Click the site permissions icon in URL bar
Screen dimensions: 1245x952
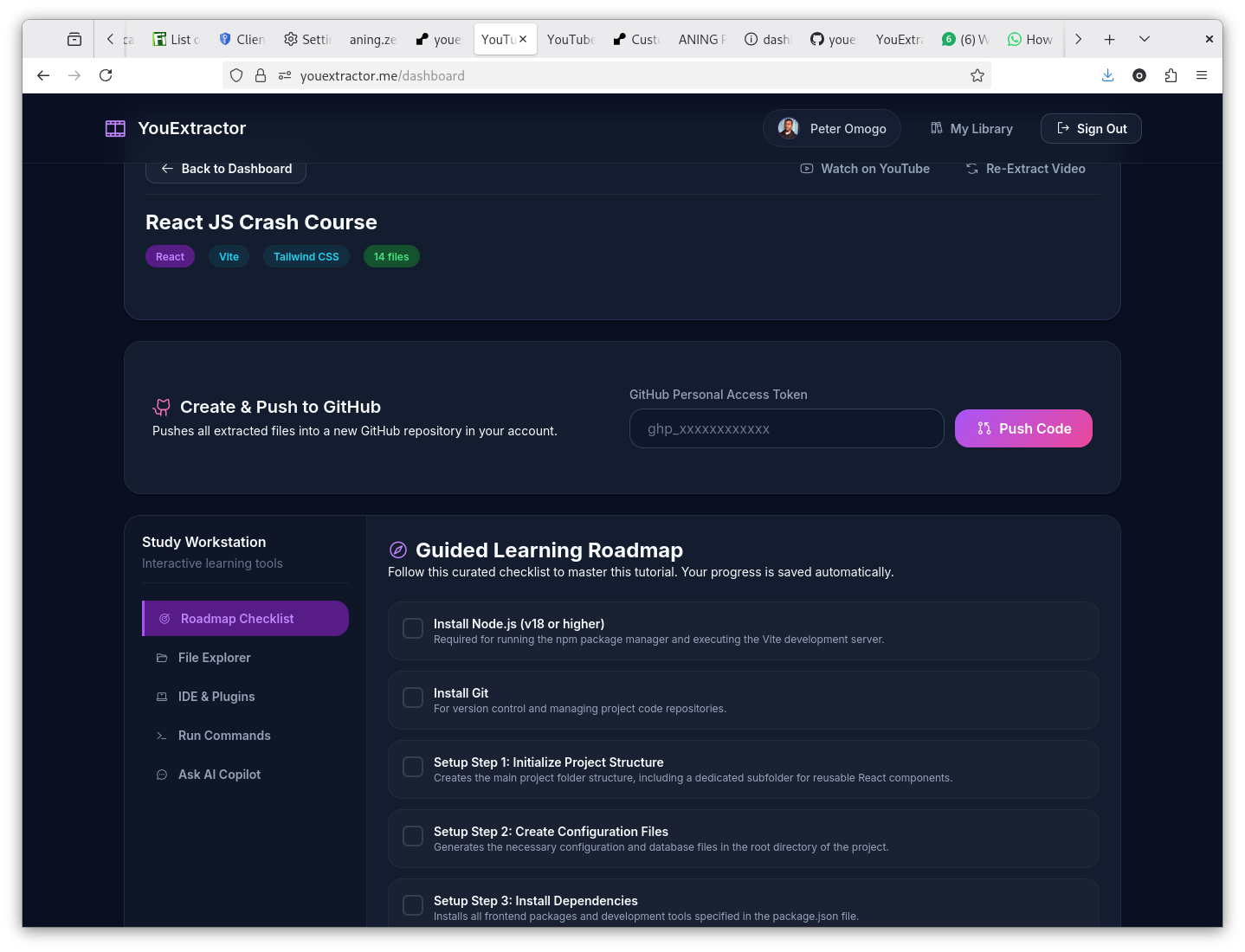(285, 76)
